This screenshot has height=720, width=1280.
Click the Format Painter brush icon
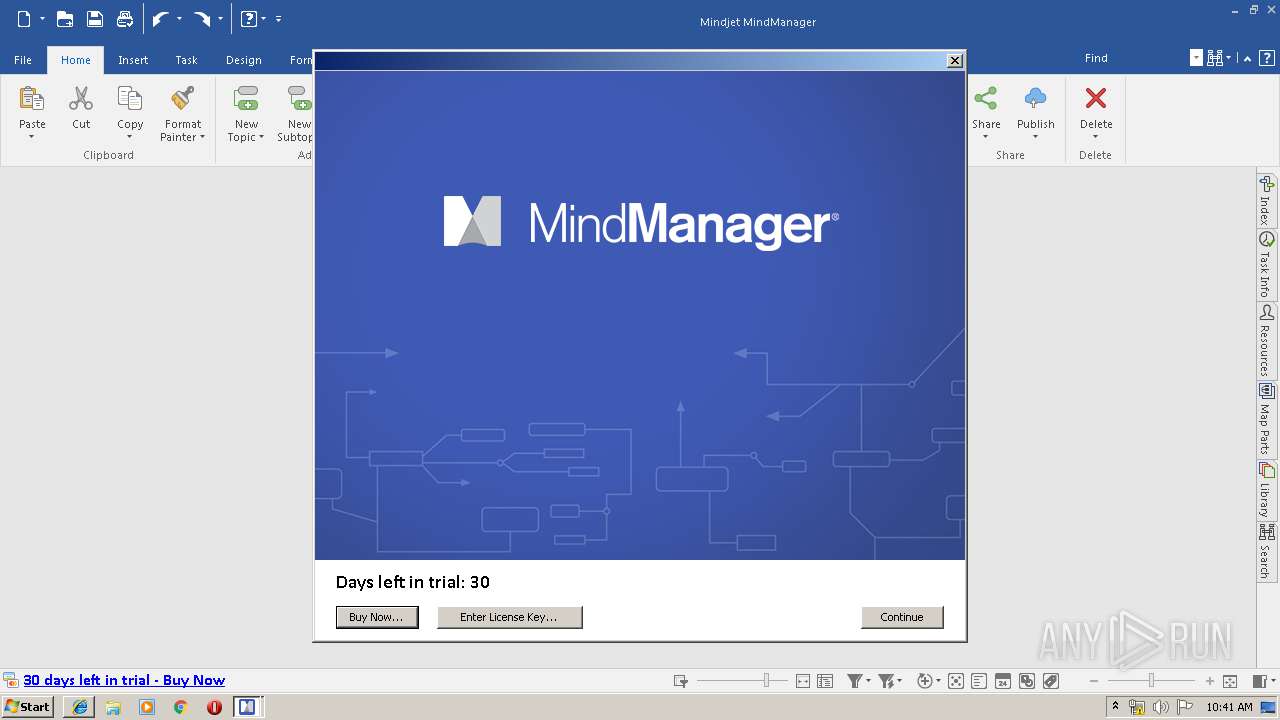(x=183, y=98)
